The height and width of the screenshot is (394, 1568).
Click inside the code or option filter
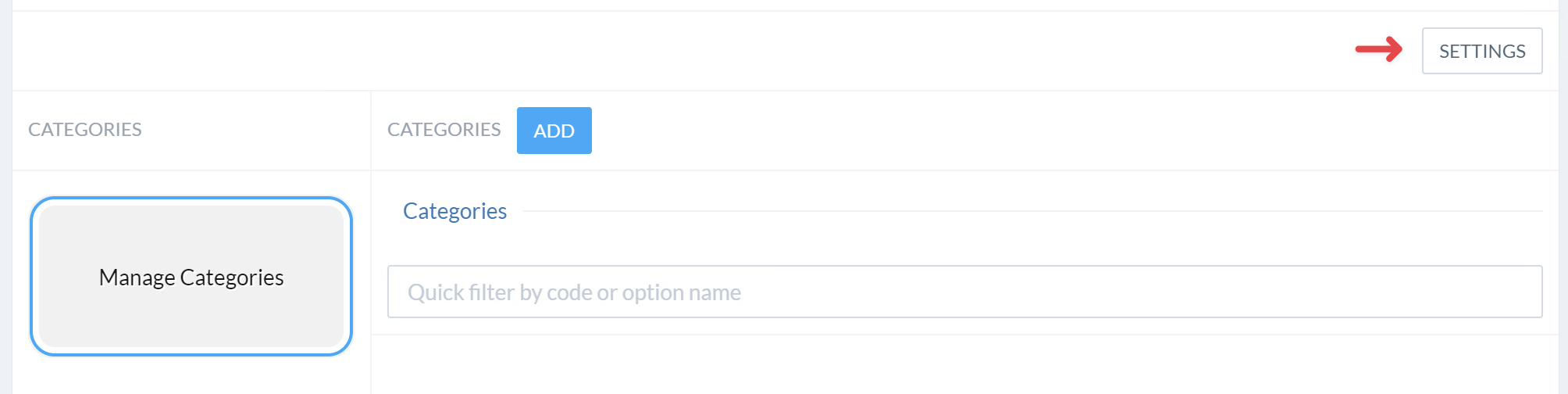click(x=964, y=292)
